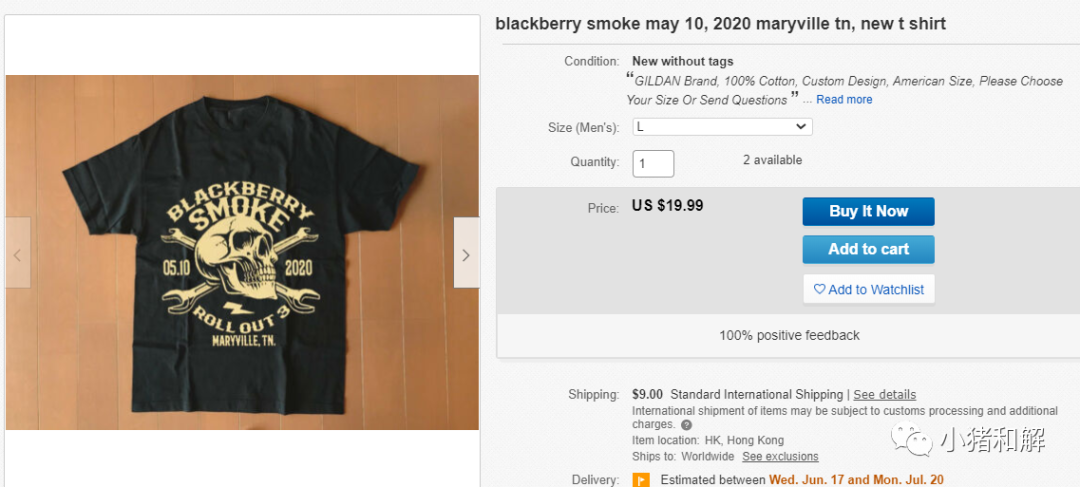Click the dropdown chevron in size selector

800,127
